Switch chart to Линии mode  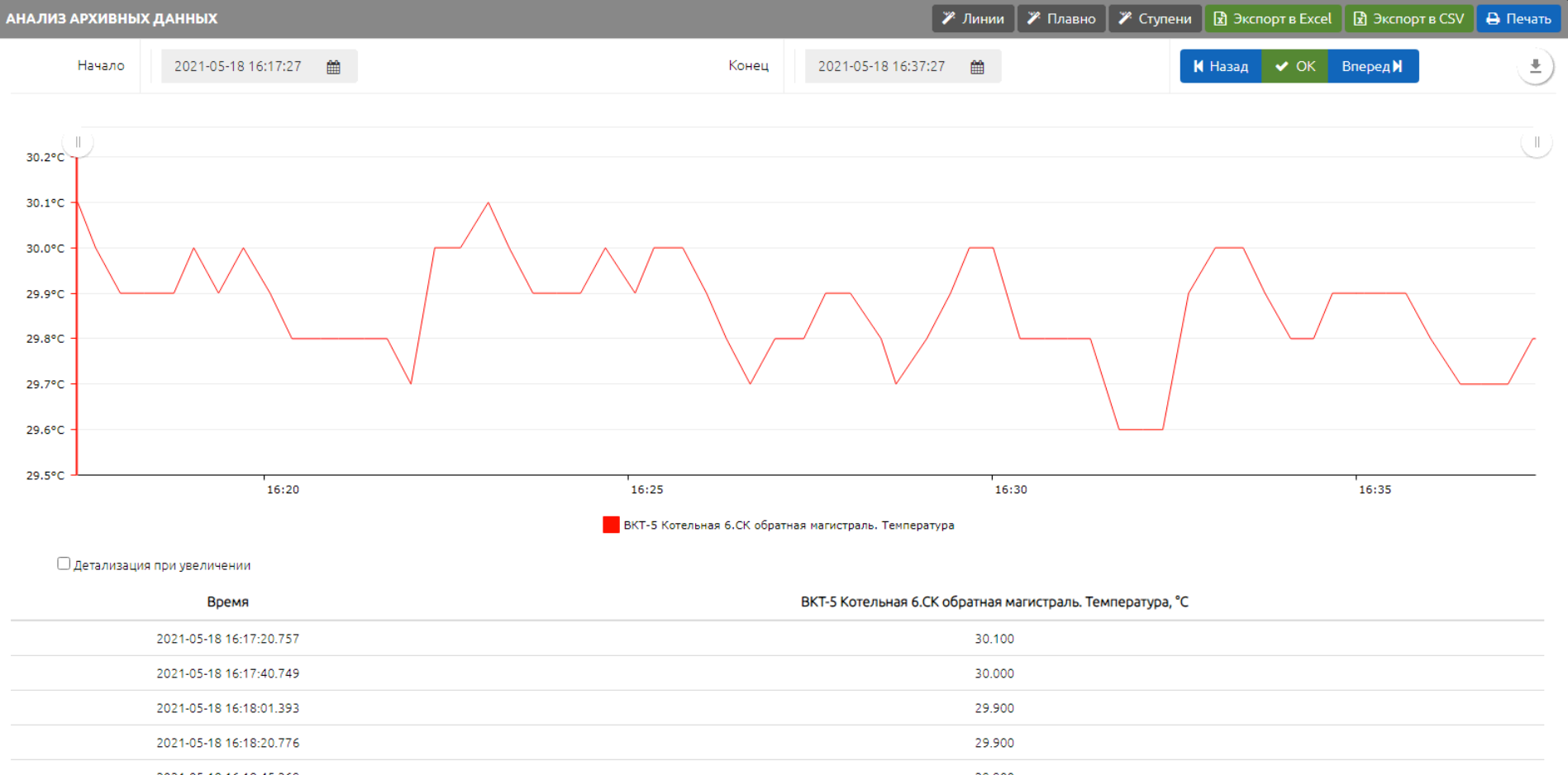tap(973, 18)
